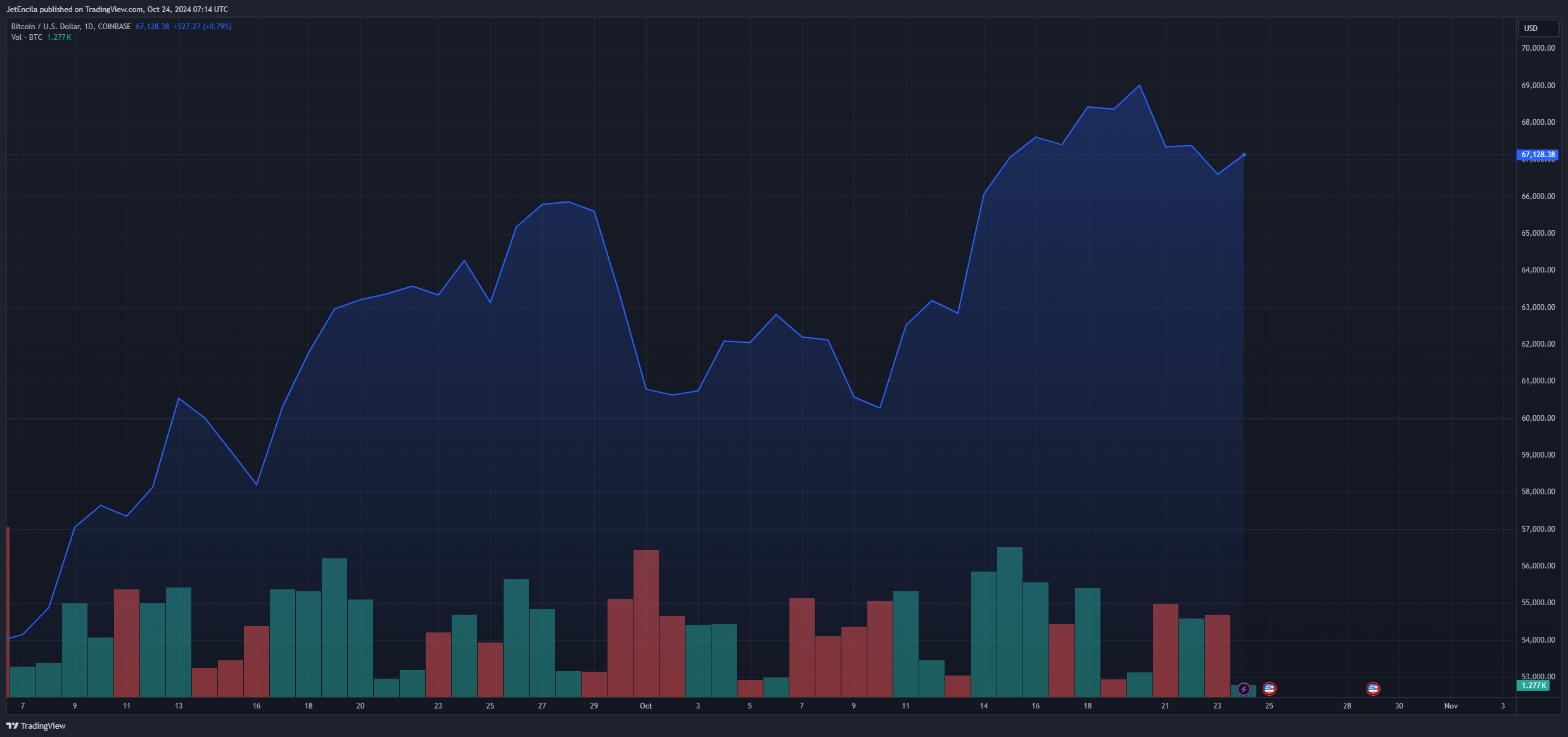The image size is (1568, 737).
Task: Click the JetEncila published on TradingView.com header
Action: click(117, 10)
